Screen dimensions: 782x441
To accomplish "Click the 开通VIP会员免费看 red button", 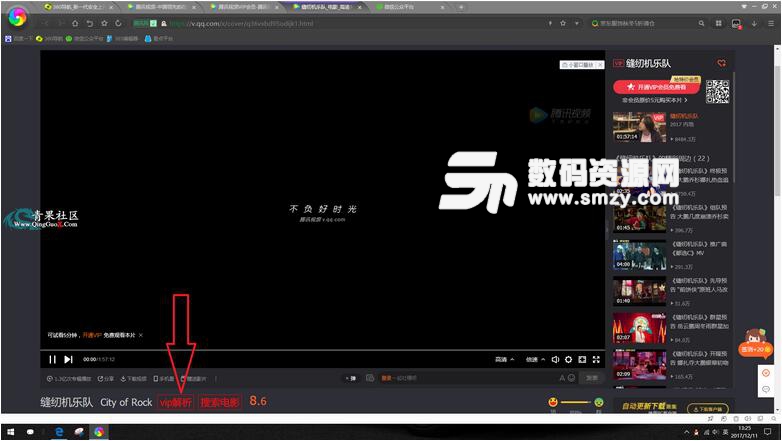I will click(656, 87).
